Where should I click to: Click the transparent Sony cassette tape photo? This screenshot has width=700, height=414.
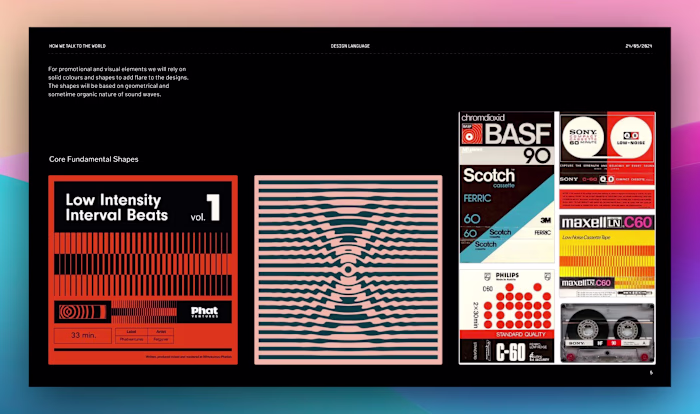[607, 333]
